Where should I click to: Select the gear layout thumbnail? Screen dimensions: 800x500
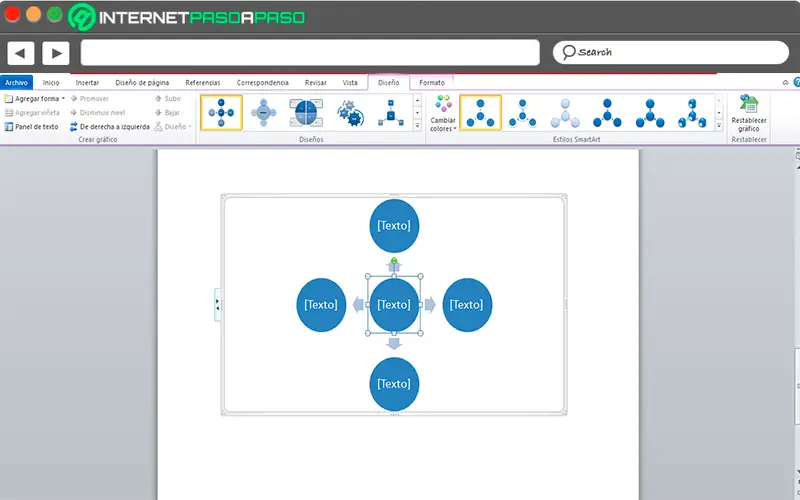tap(349, 113)
